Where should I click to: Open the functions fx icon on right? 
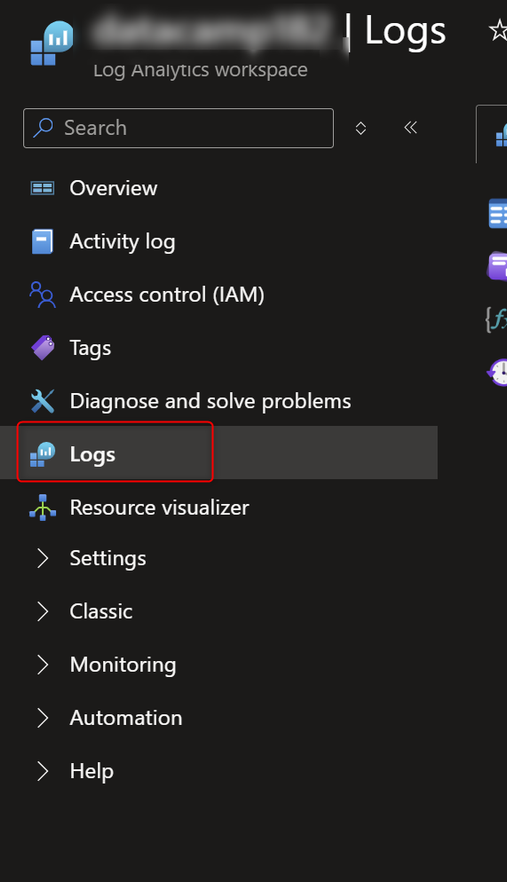coord(496,319)
